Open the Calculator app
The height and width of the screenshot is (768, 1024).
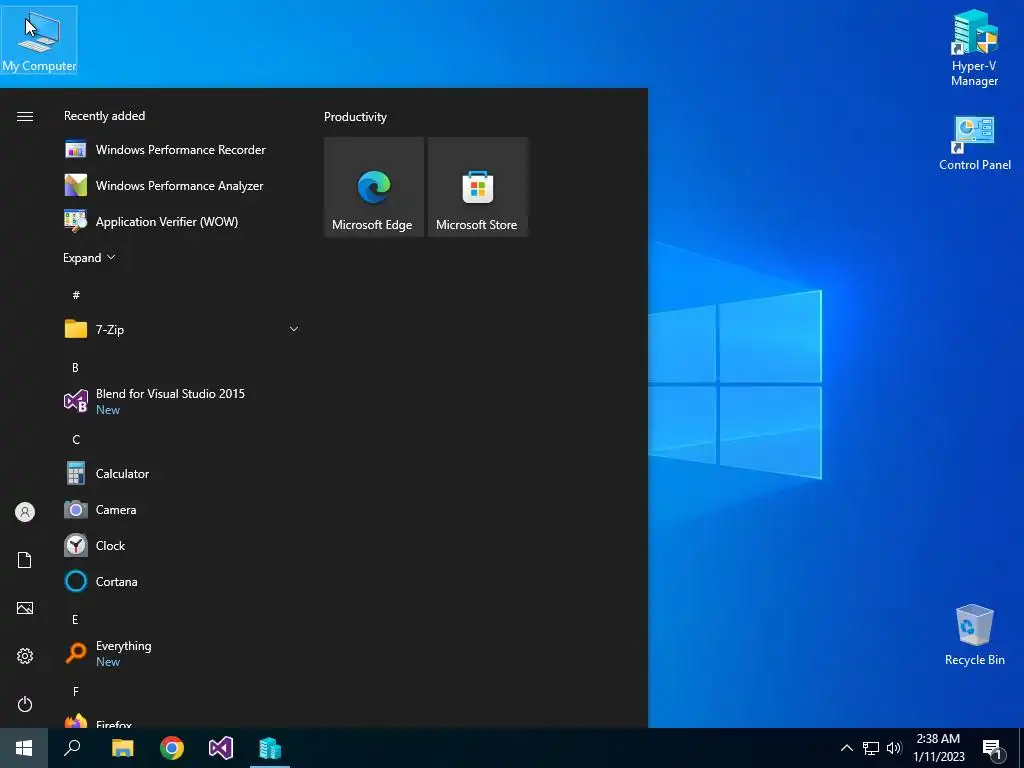182,473
